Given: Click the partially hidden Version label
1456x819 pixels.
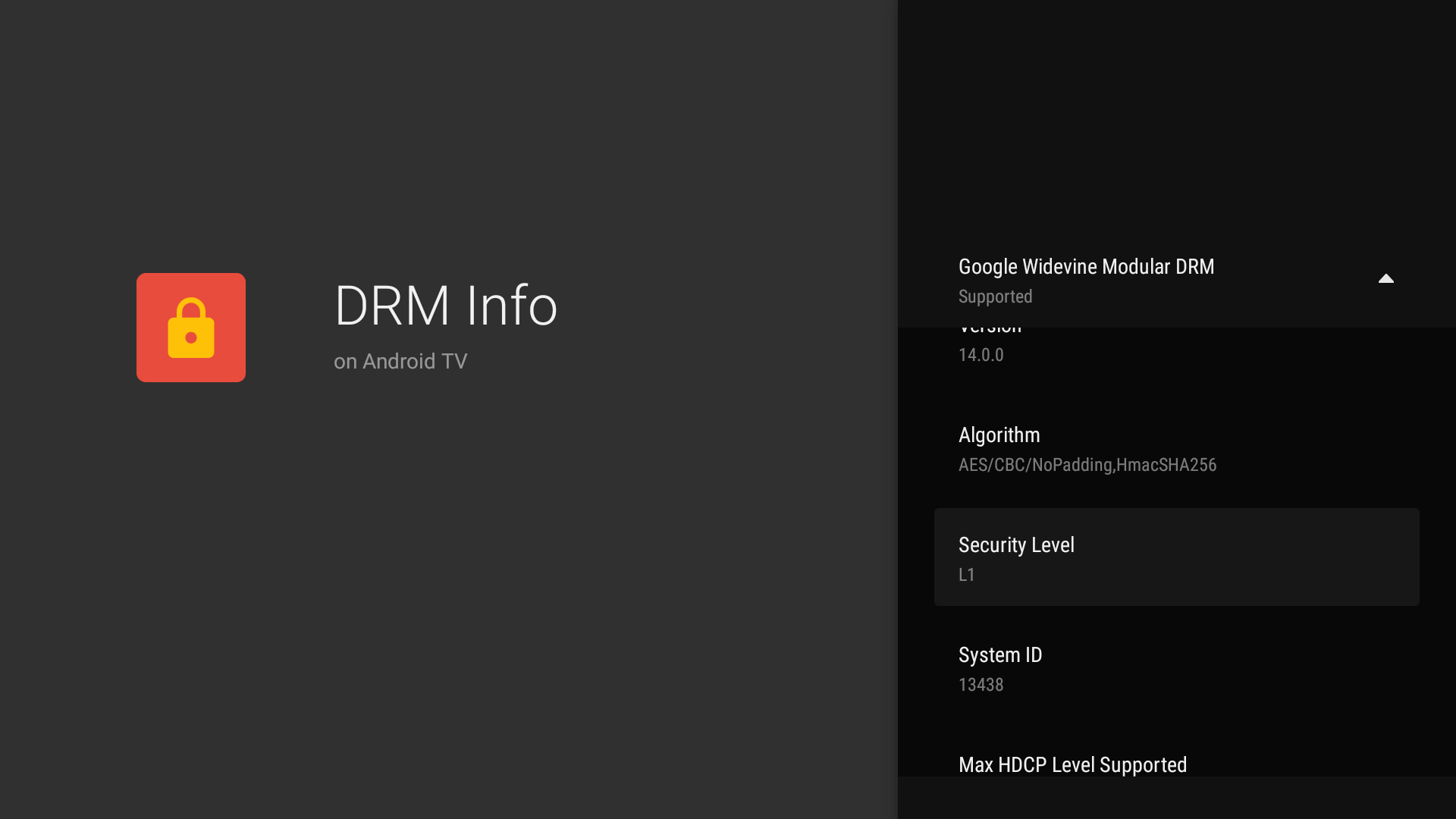Looking at the screenshot, I should point(990,331).
